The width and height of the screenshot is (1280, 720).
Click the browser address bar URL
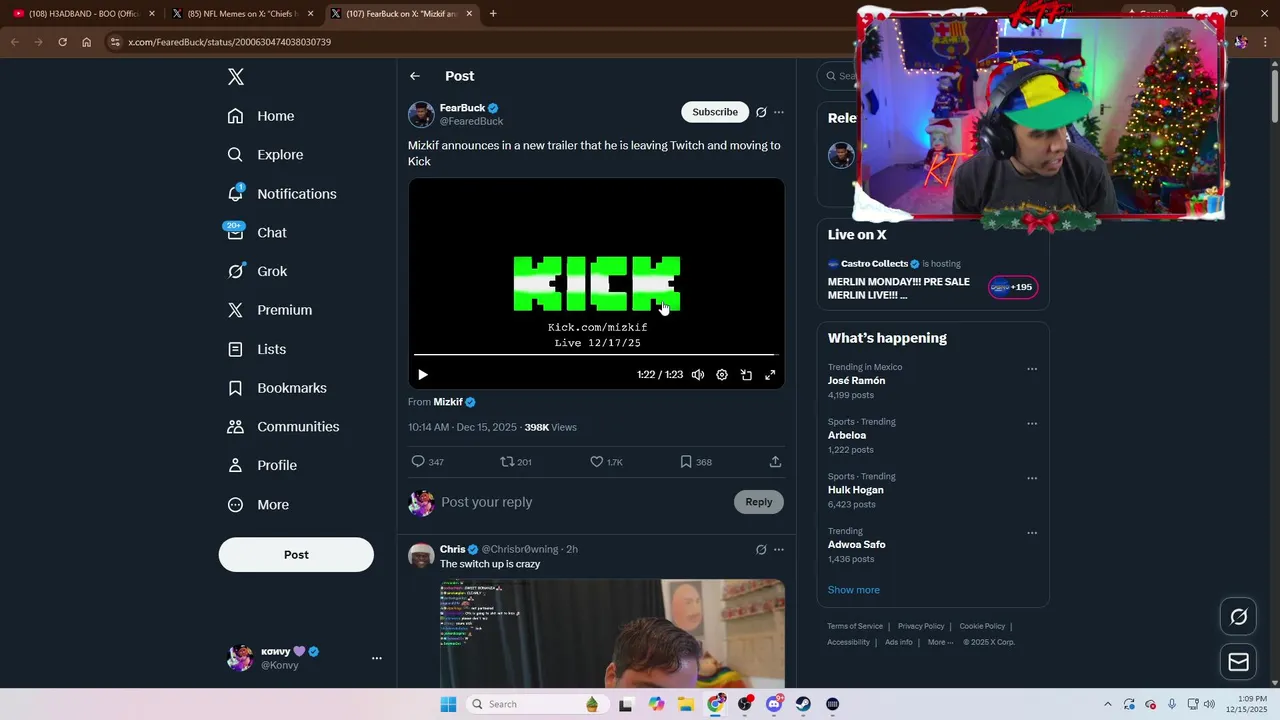[230, 42]
